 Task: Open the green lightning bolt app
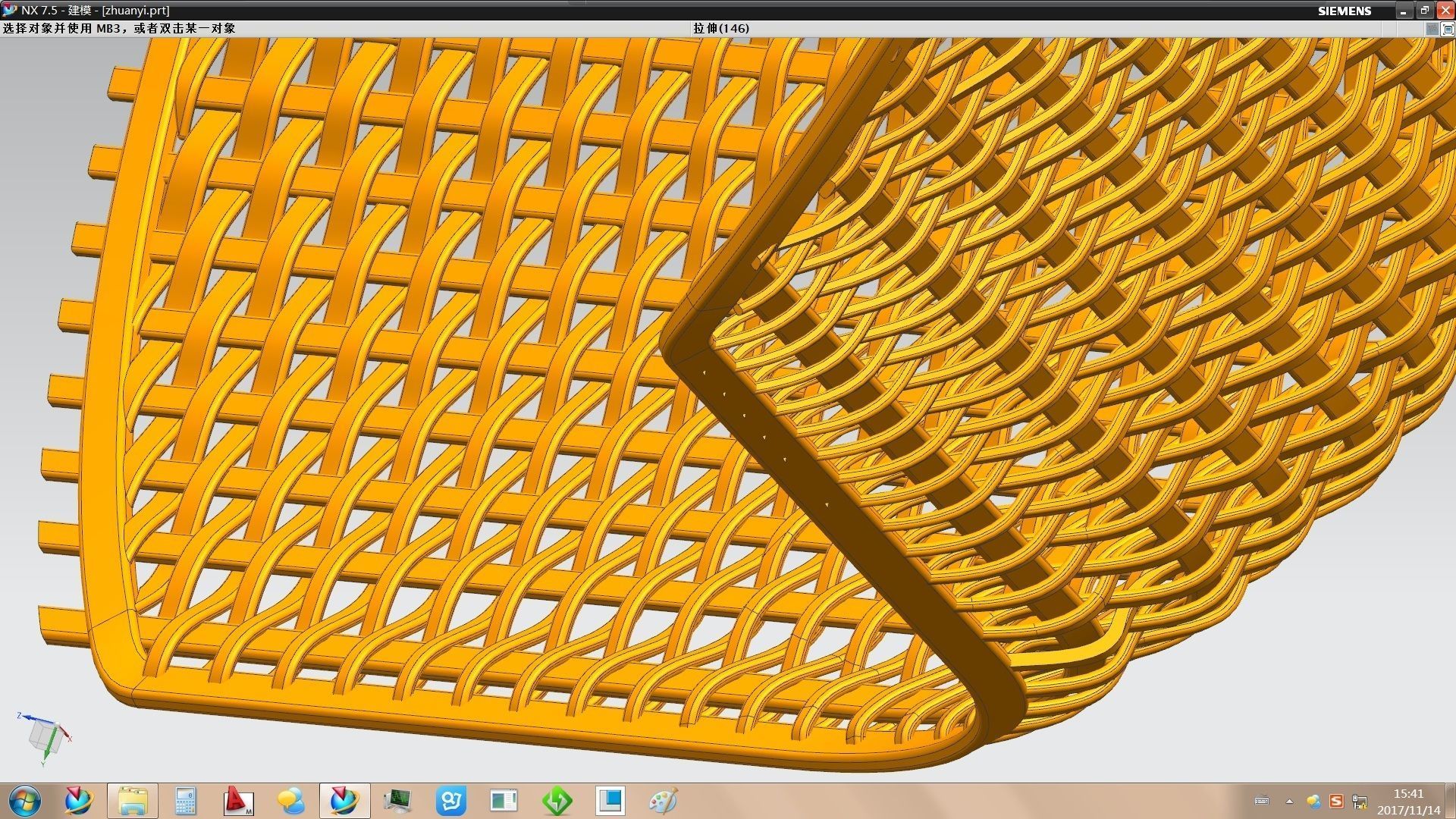pyautogui.click(x=557, y=801)
